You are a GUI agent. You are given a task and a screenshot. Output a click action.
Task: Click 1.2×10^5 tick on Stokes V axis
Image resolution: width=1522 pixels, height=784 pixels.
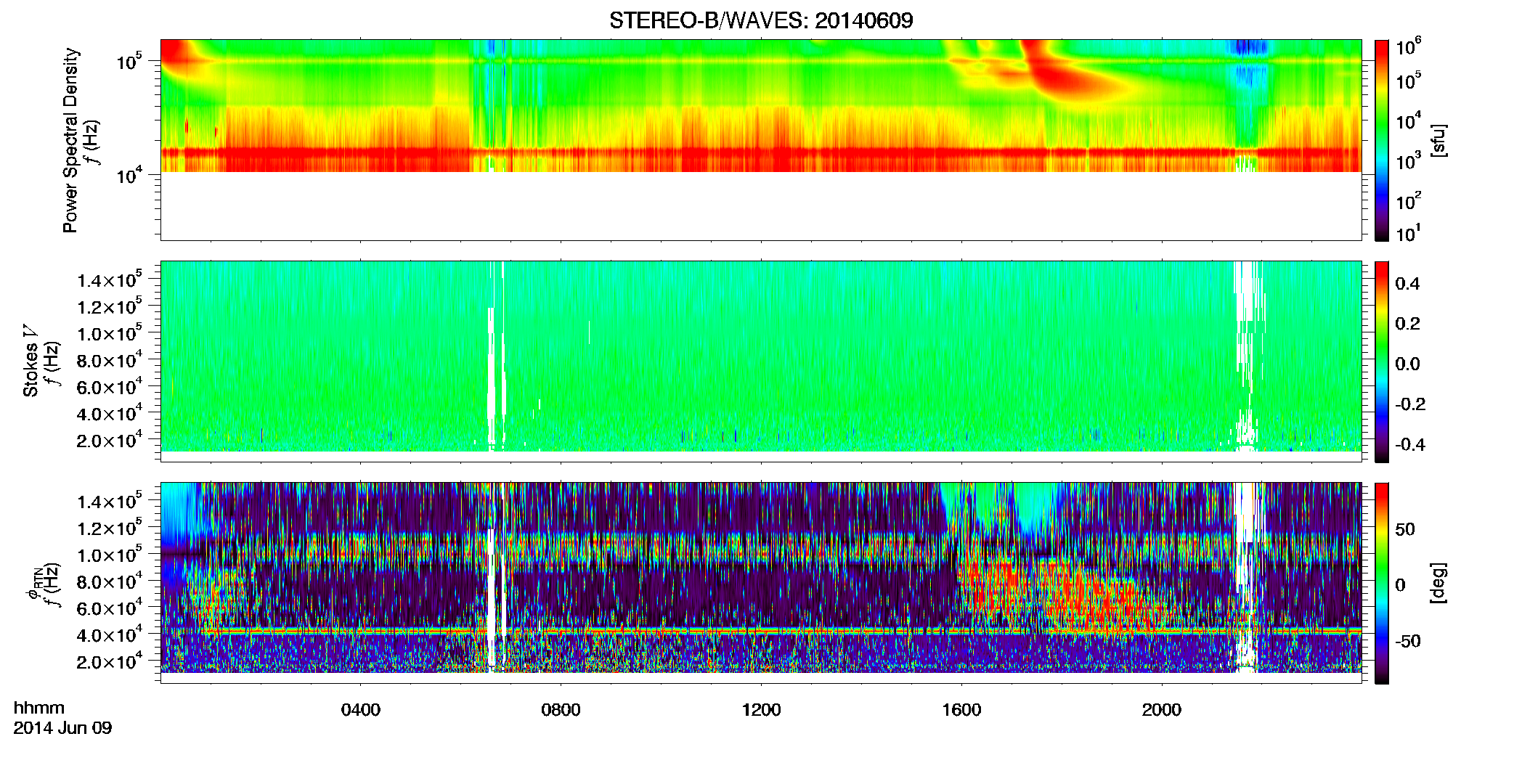(x=109, y=306)
